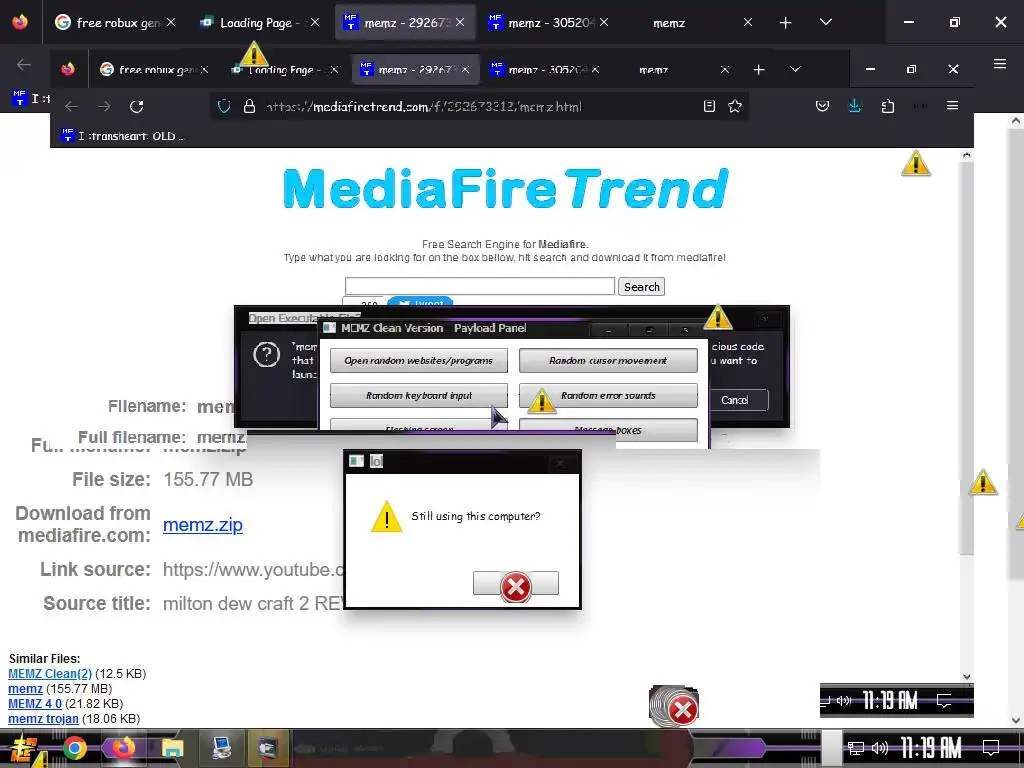Open 'memz trojan' similar file link
Screen dimensions: 1024x768
point(43,719)
